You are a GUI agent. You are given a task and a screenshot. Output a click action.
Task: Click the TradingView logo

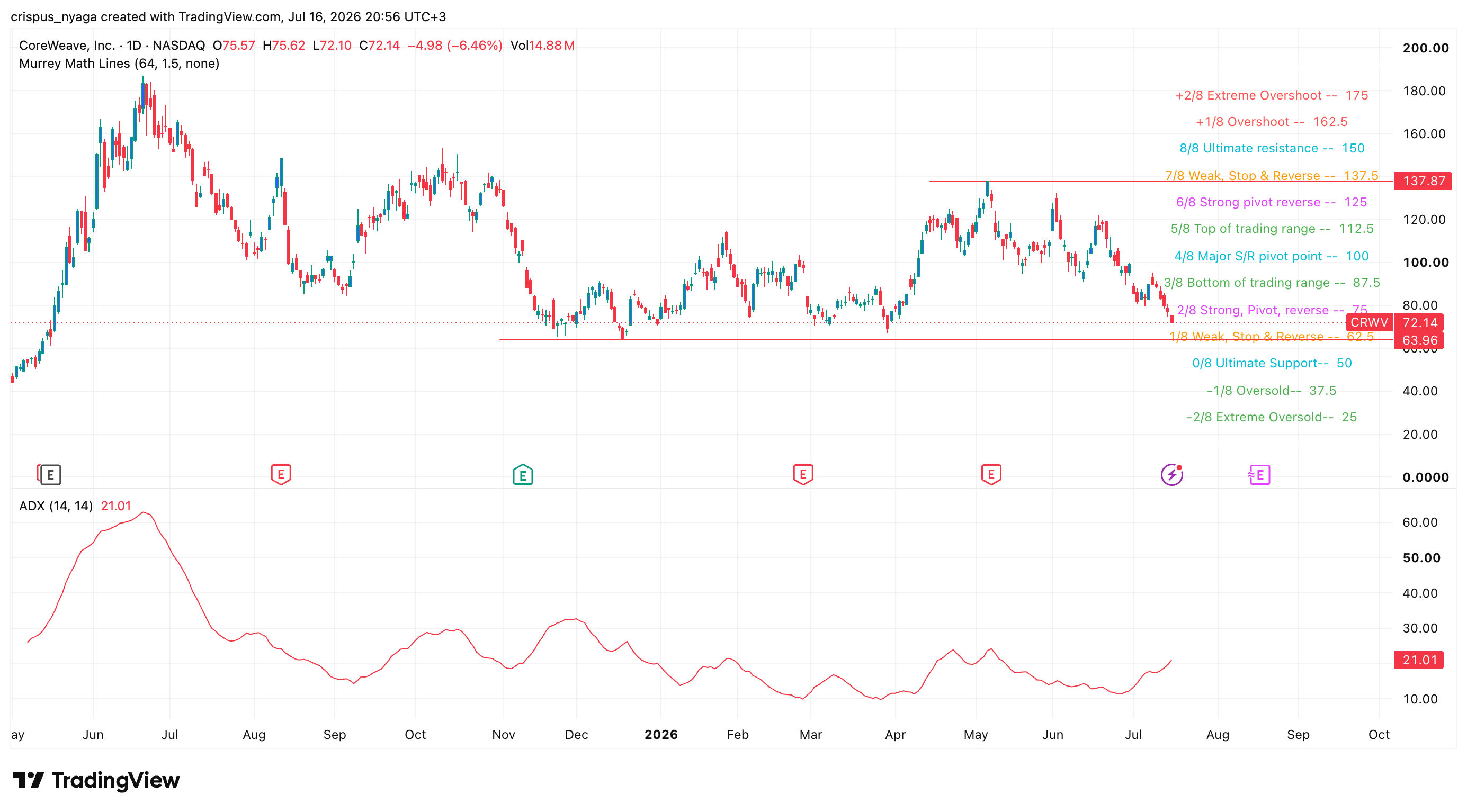(x=96, y=780)
